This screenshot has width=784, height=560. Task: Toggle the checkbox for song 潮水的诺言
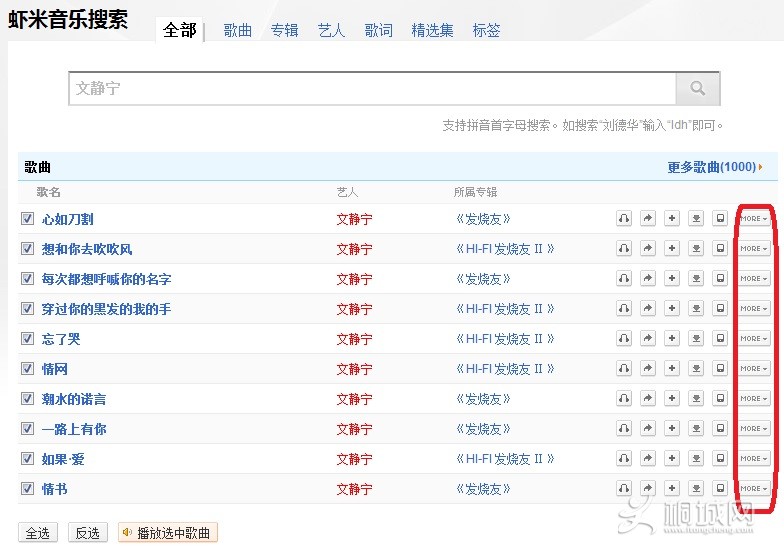click(27, 399)
